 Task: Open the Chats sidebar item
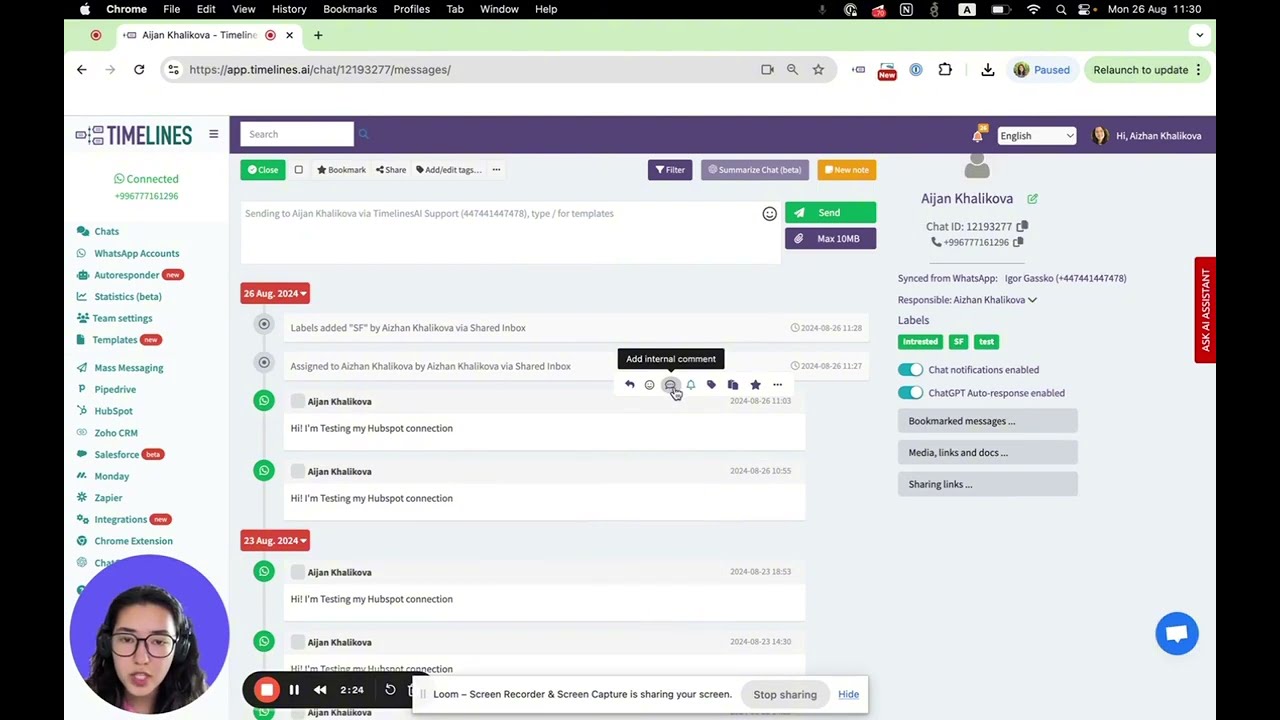click(106, 231)
